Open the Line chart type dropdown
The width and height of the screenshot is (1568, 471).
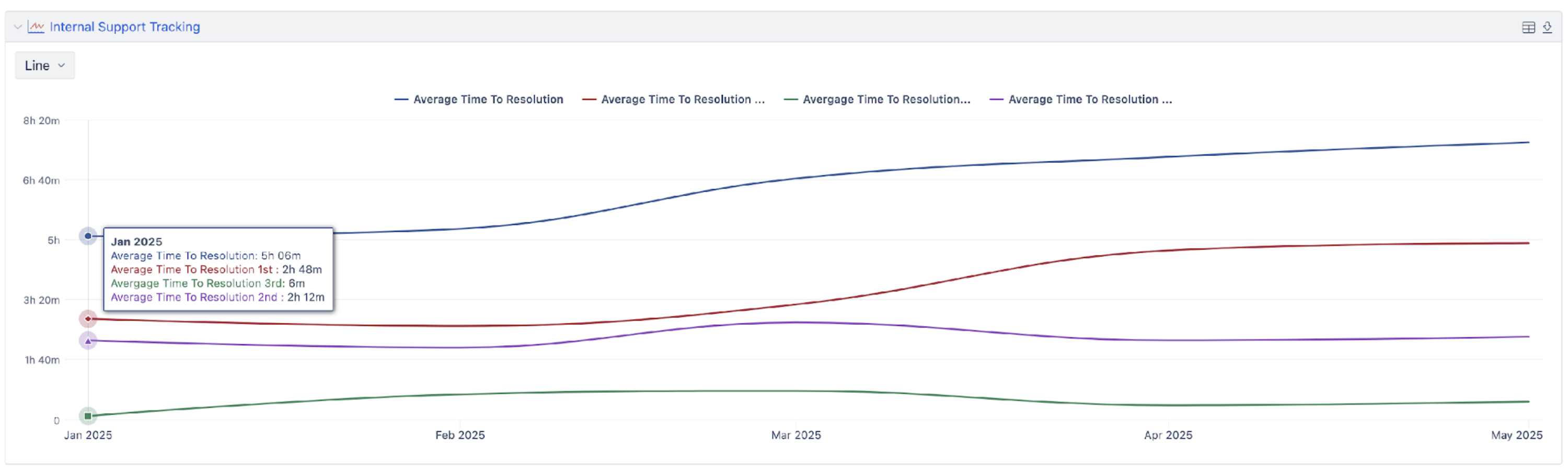[x=44, y=66]
